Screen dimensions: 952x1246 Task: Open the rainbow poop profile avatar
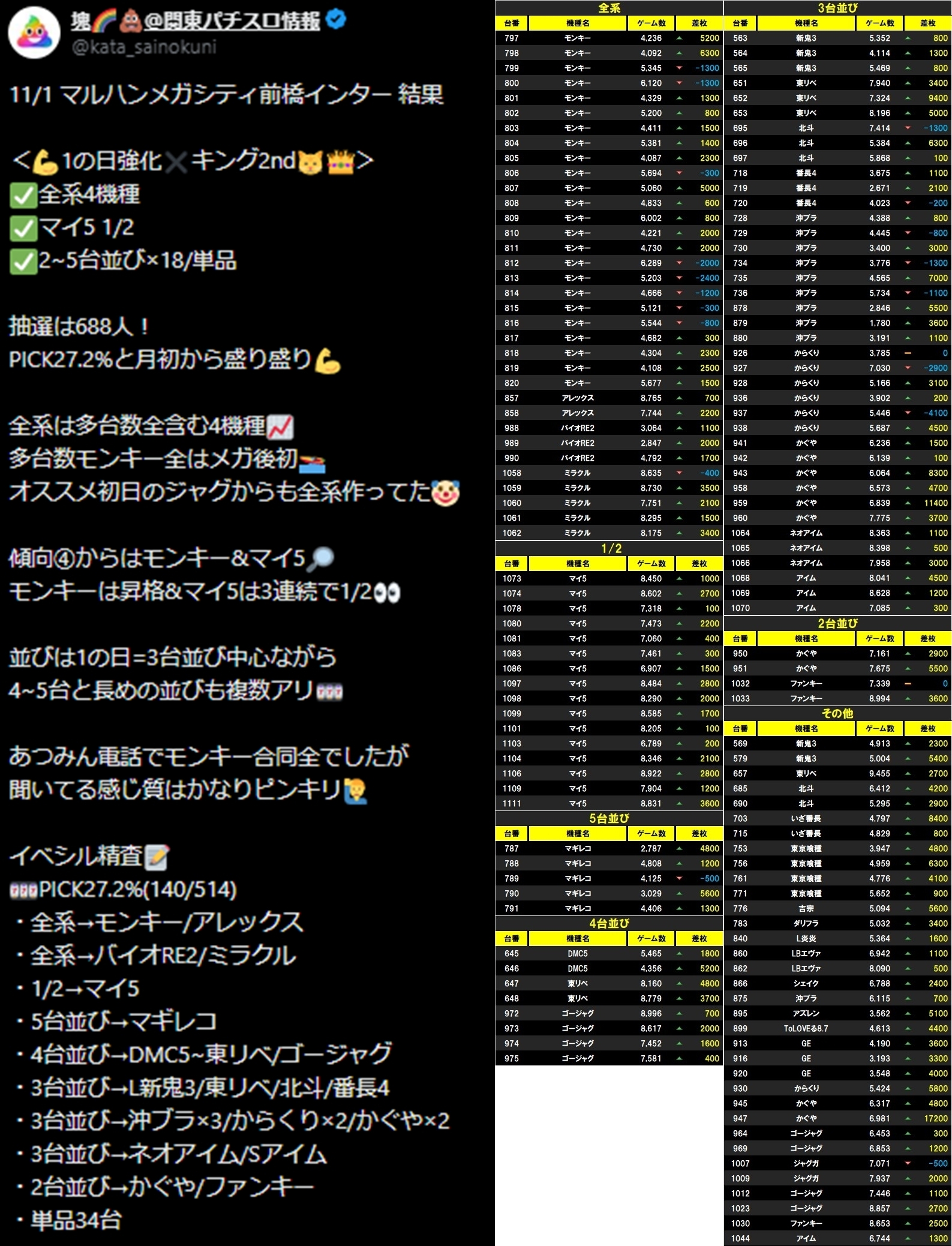tap(34, 32)
